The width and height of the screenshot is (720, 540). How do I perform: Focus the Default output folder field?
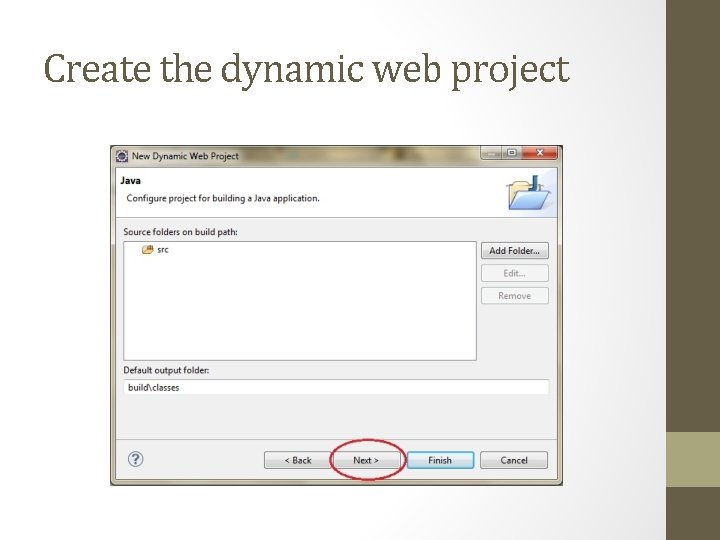pos(336,387)
